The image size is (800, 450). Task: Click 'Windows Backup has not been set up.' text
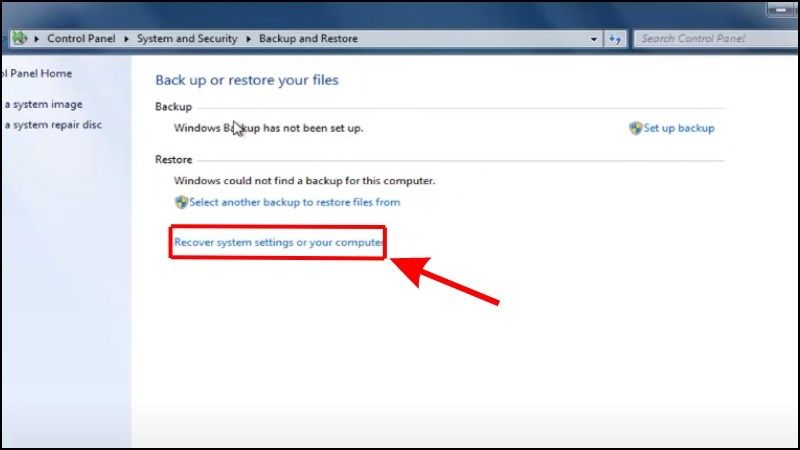(x=268, y=128)
